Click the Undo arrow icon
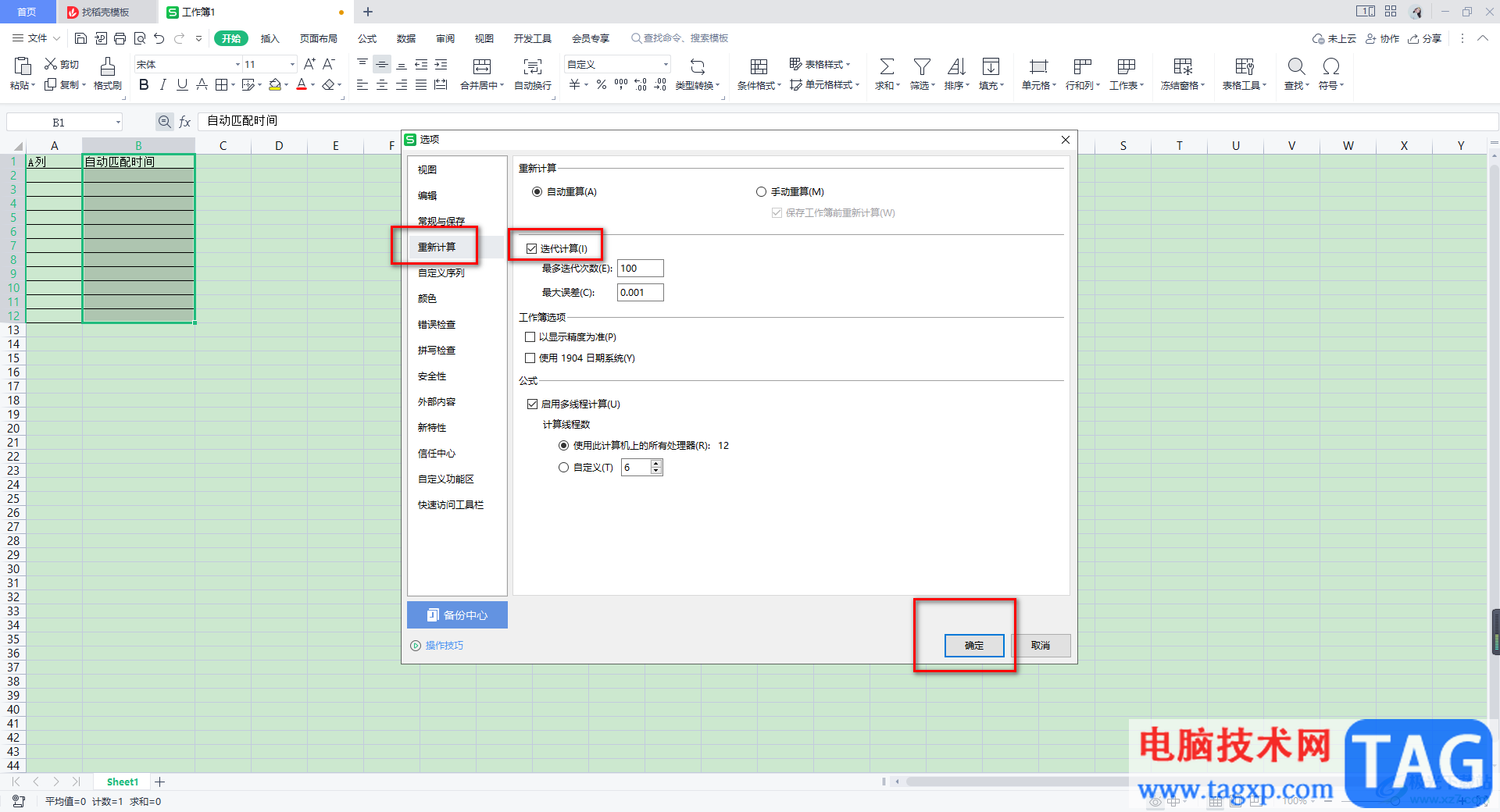 click(159, 38)
